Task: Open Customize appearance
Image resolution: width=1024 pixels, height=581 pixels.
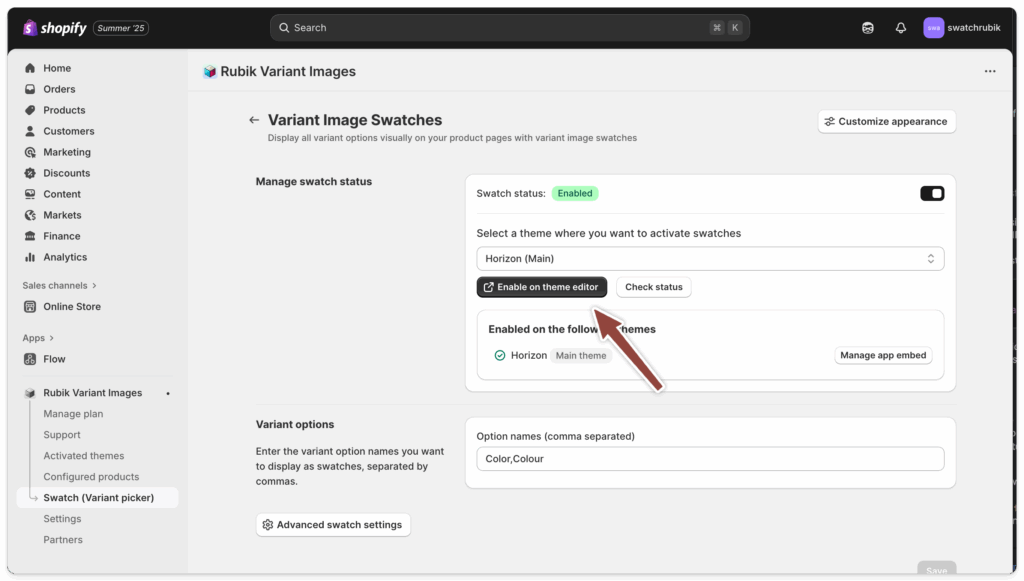Action: click(x=886, y=121)
